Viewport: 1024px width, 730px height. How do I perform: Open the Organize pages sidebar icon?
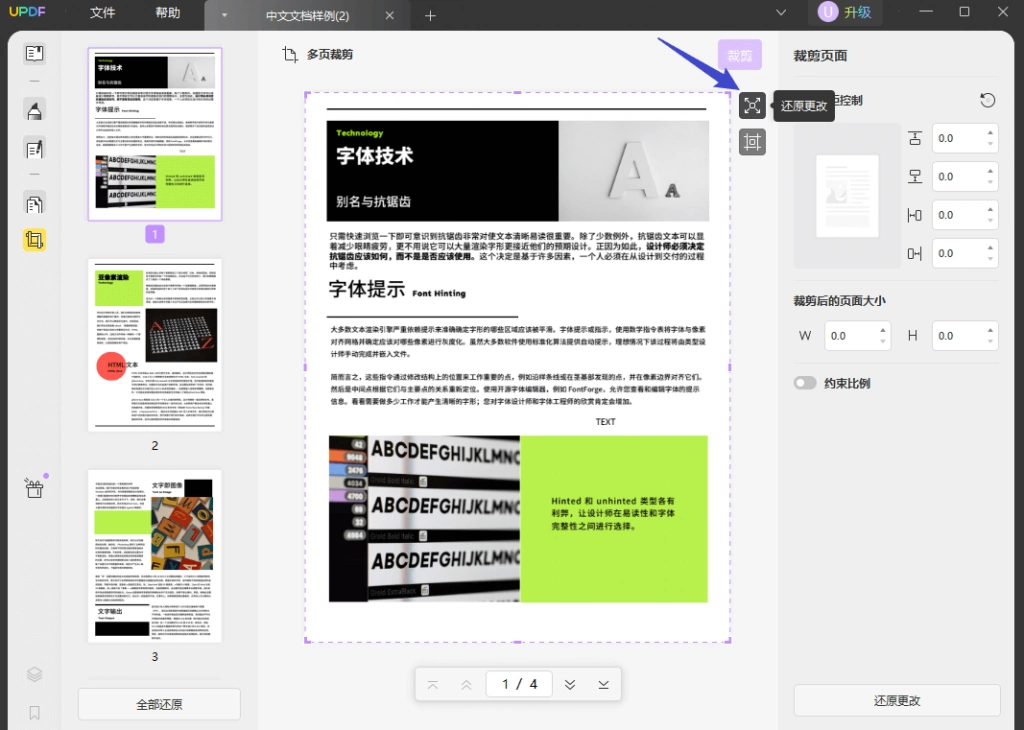(35, 204)
